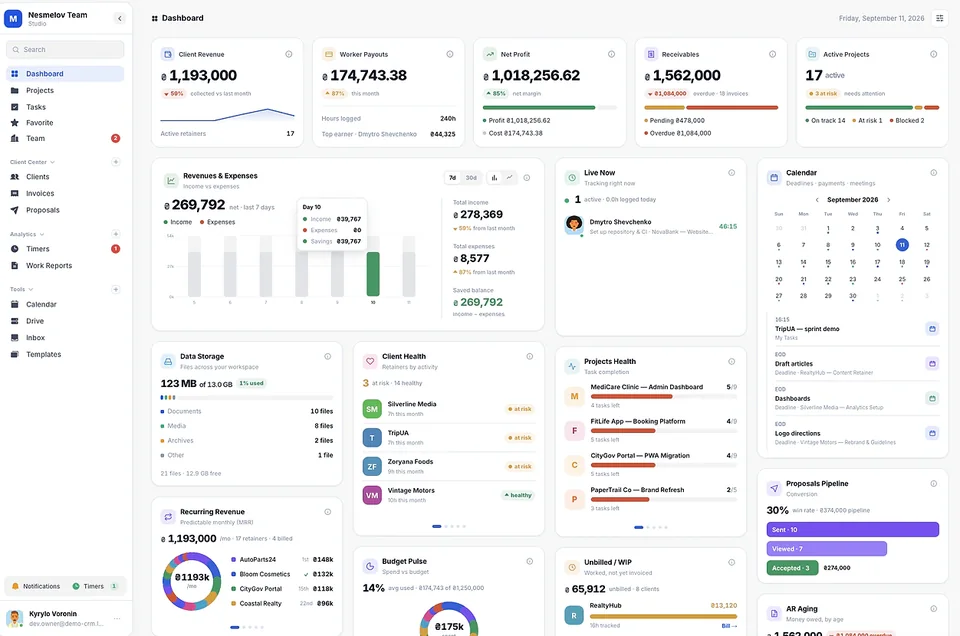Collapse the Tools section

(x=21, y=290)
